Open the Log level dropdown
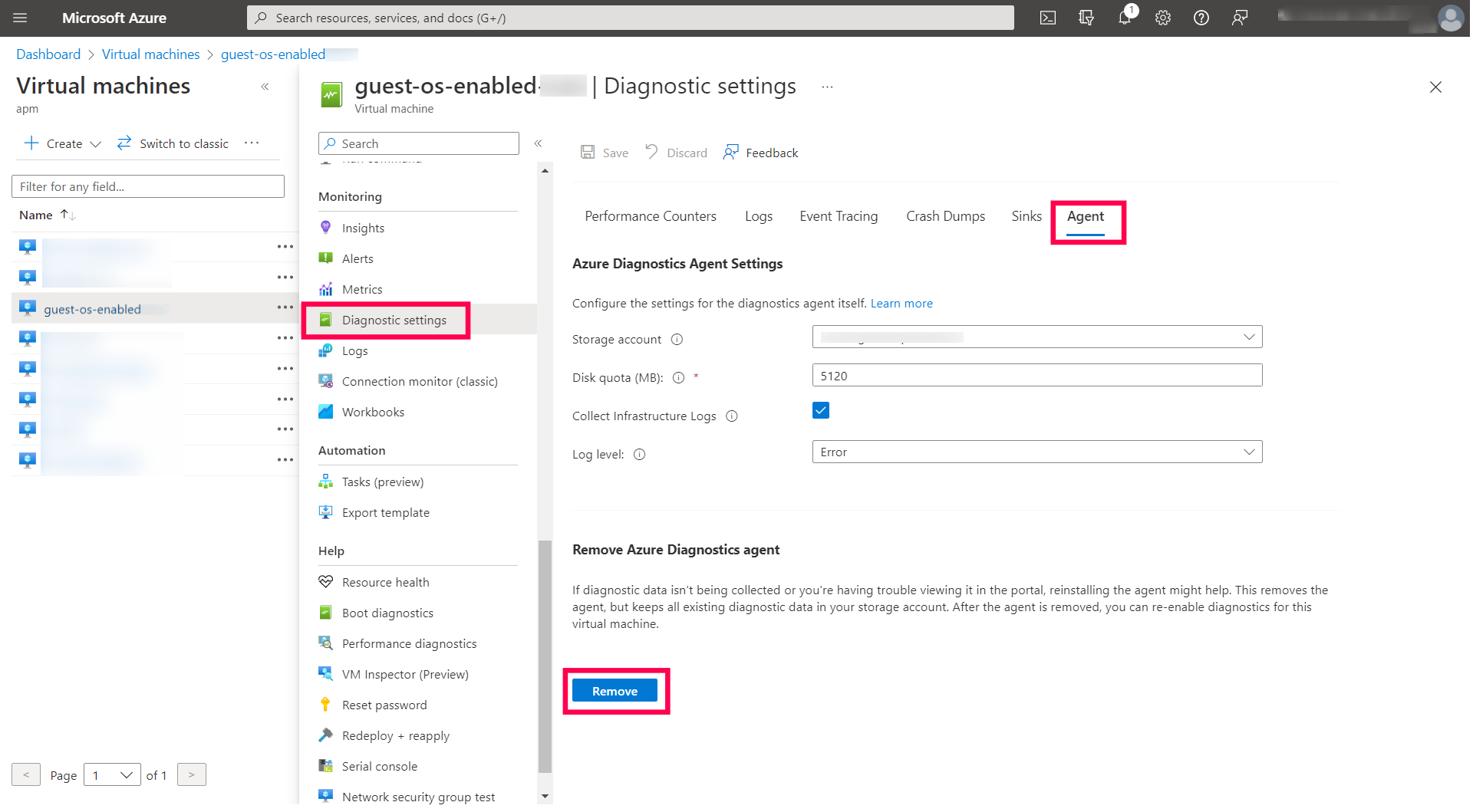The height and width of the screenshot is (812, 1473). [1036, 452]
